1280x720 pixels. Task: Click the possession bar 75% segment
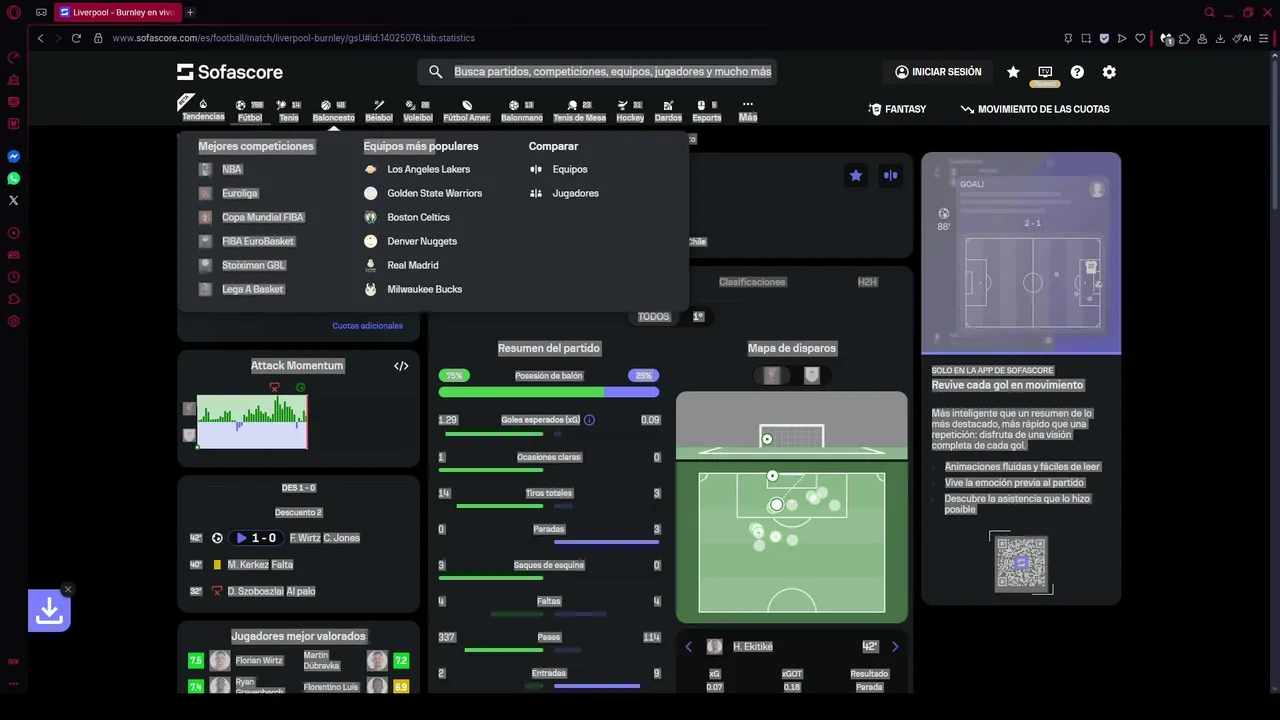click(x=521, y=392)
